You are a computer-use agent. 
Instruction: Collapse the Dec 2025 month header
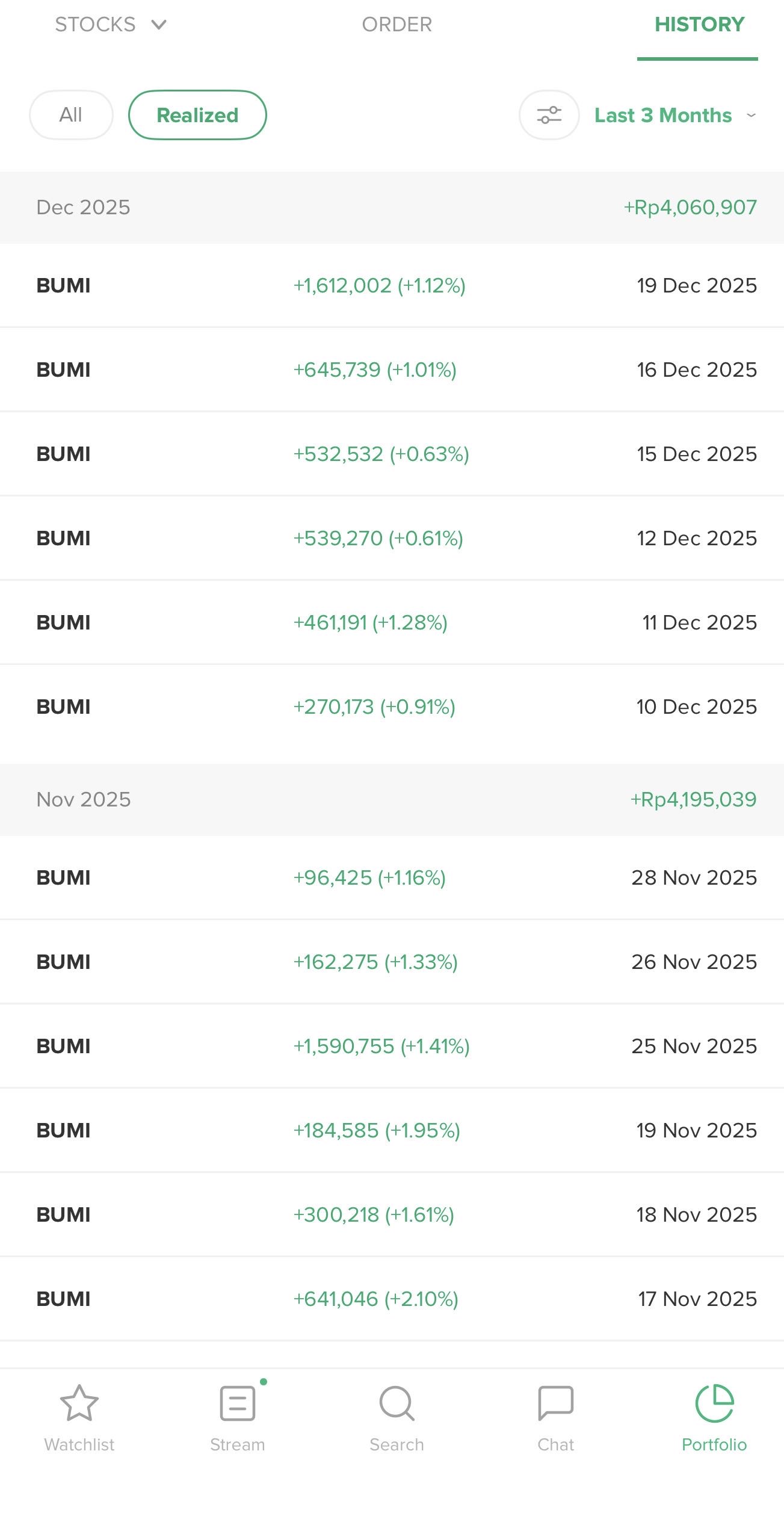[x=392, y=208]
